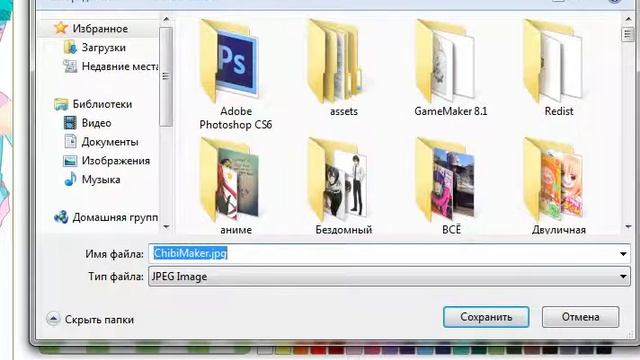Select Видео library

[96, 123]
